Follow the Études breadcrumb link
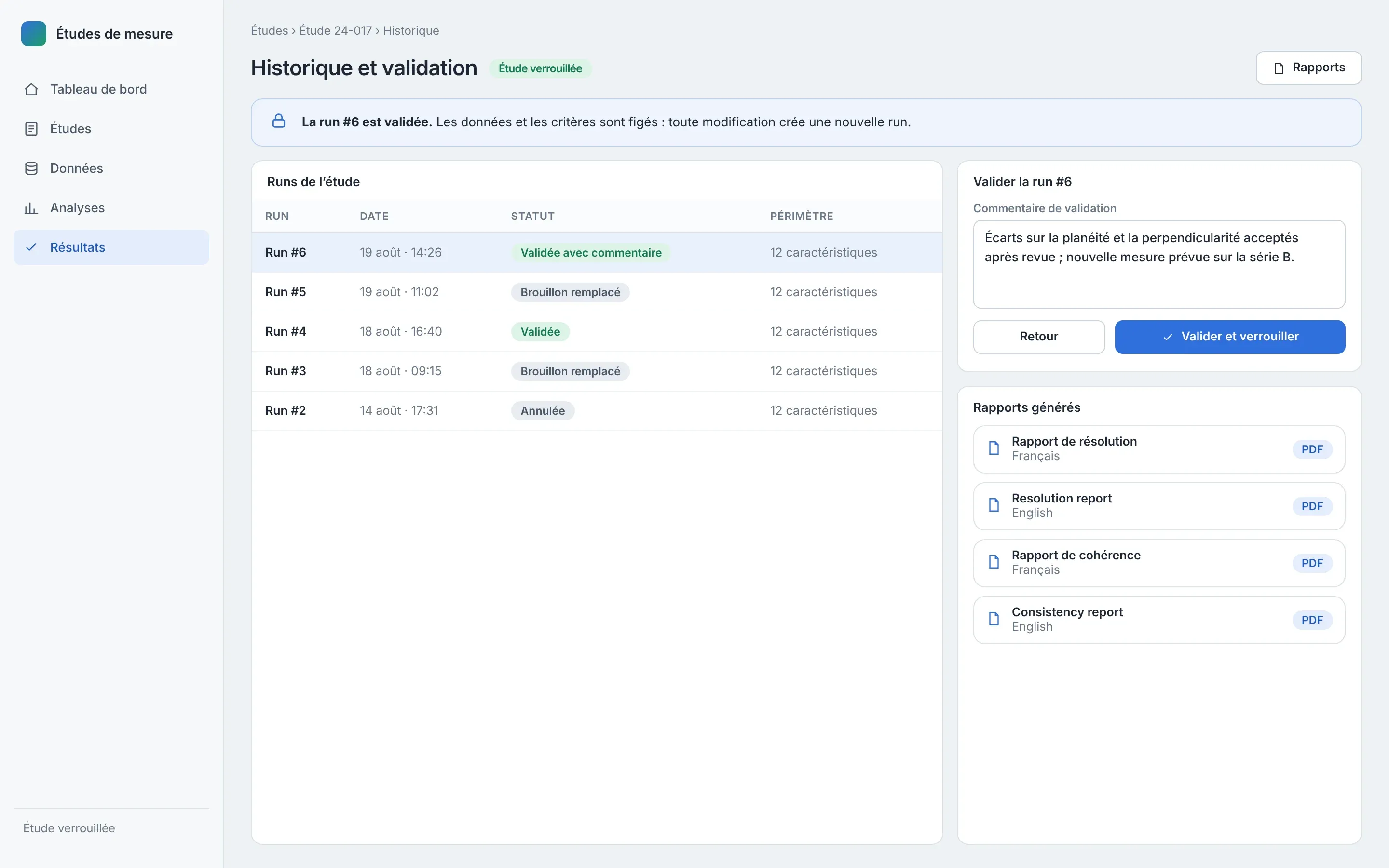 pos(269,30)
